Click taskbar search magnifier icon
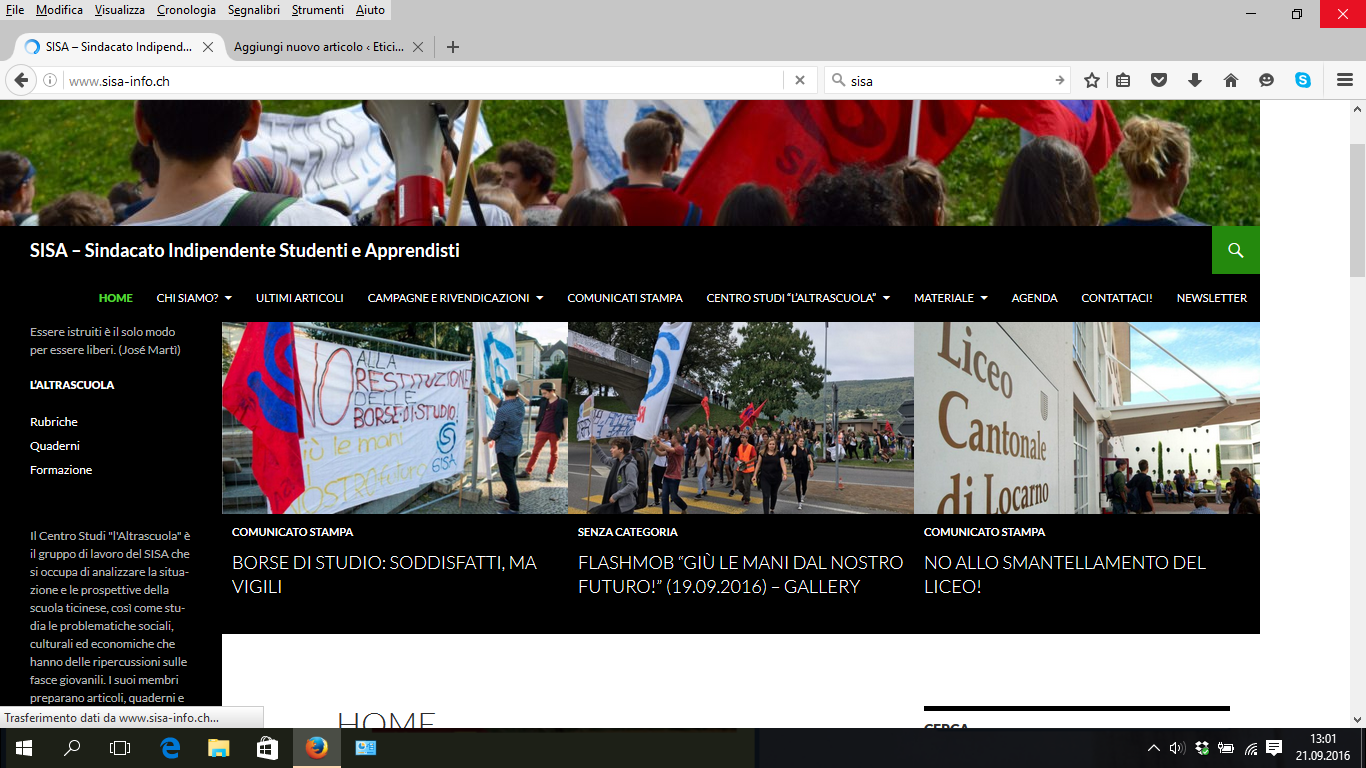The width and height of the screenshot is (1366, 768). 72,748
